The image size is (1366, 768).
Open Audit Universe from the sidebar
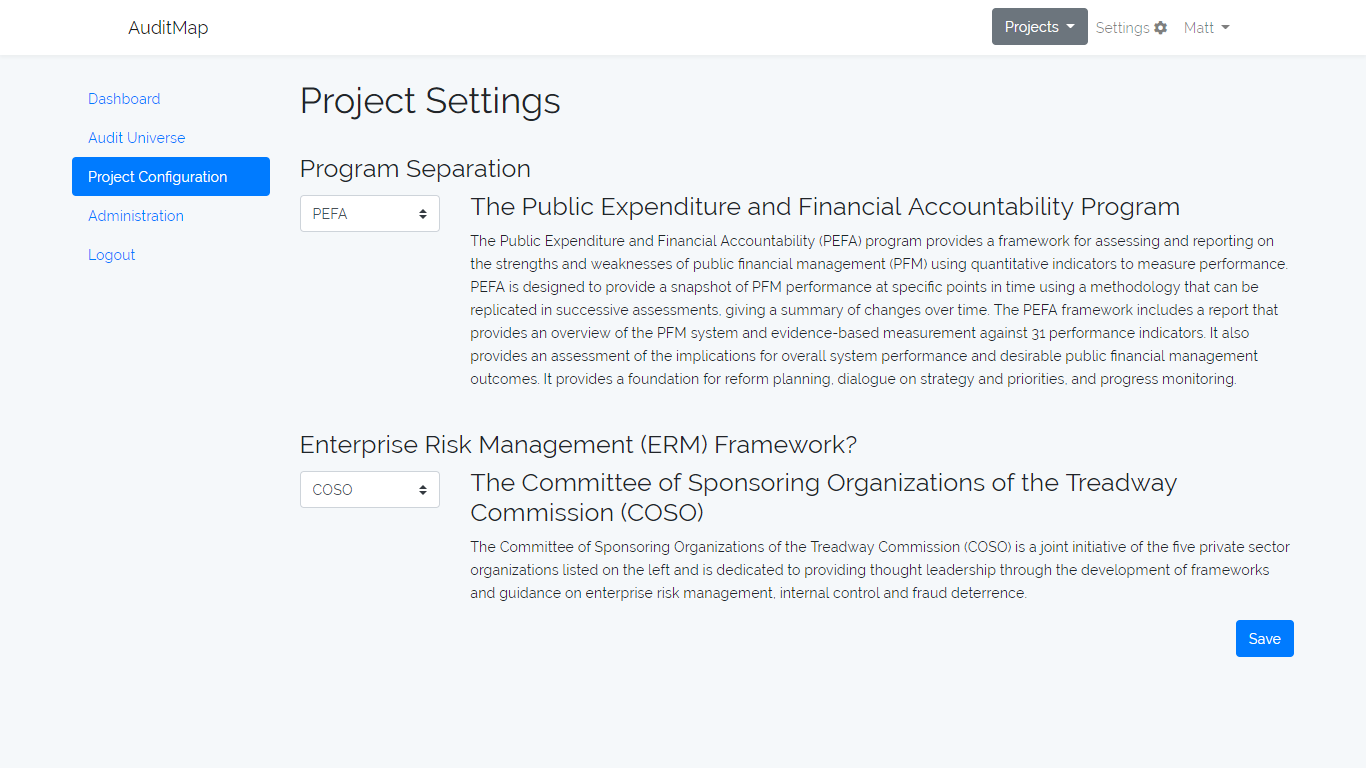(137, 138)
